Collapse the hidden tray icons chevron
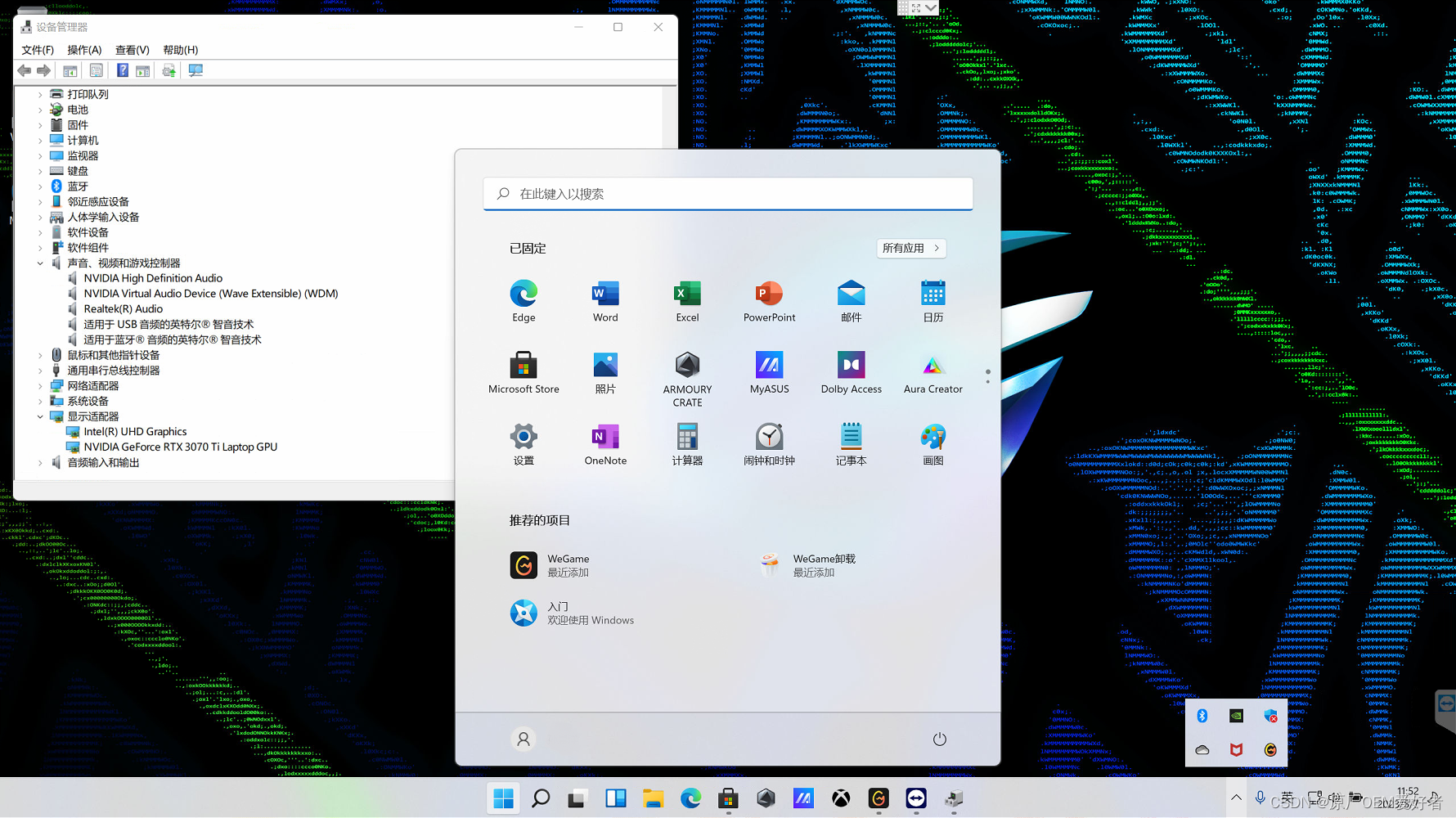This screenshot has width=1456, height=818. [1236, 798]
